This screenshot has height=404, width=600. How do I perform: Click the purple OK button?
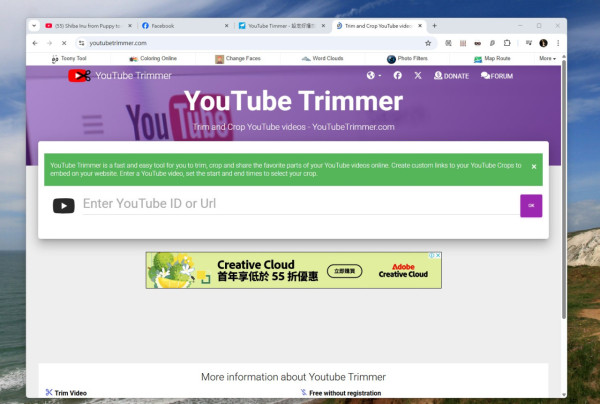pos(531,206)
